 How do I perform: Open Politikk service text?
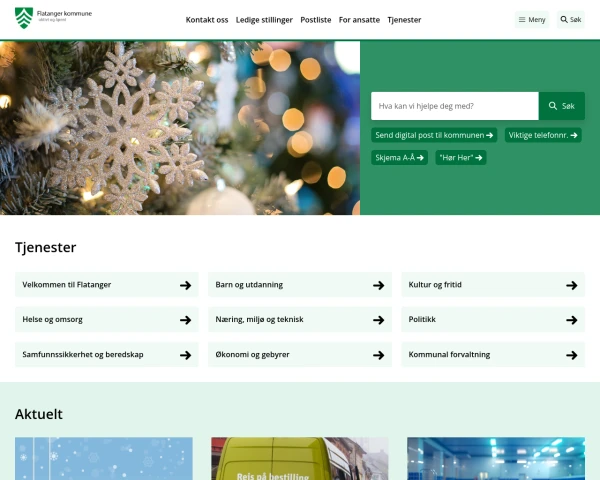422,319
